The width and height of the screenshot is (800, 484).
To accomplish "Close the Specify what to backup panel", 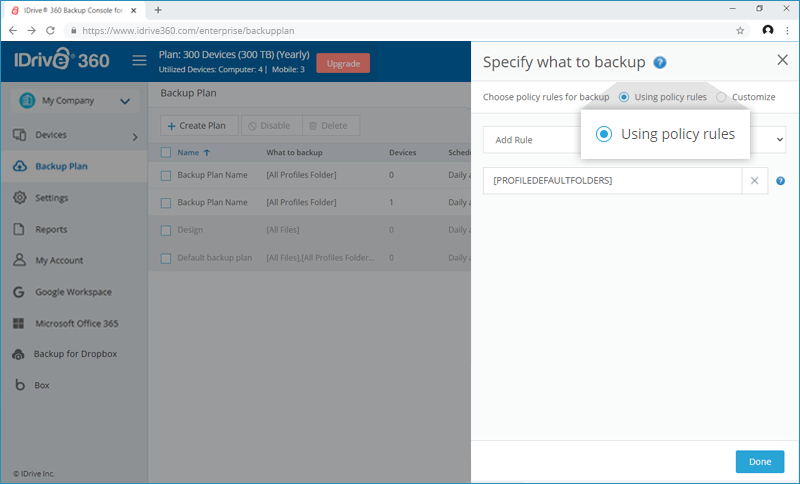I will point(782,60).
